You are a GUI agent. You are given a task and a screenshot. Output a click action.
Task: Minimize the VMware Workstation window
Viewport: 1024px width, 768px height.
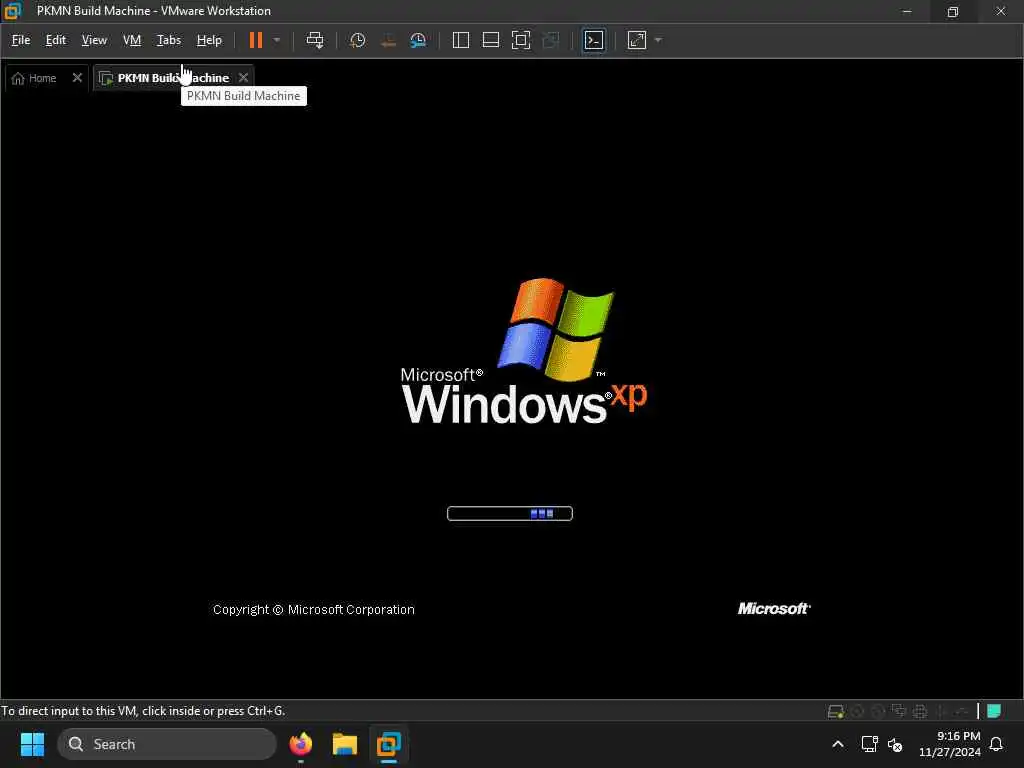point(906,11)
